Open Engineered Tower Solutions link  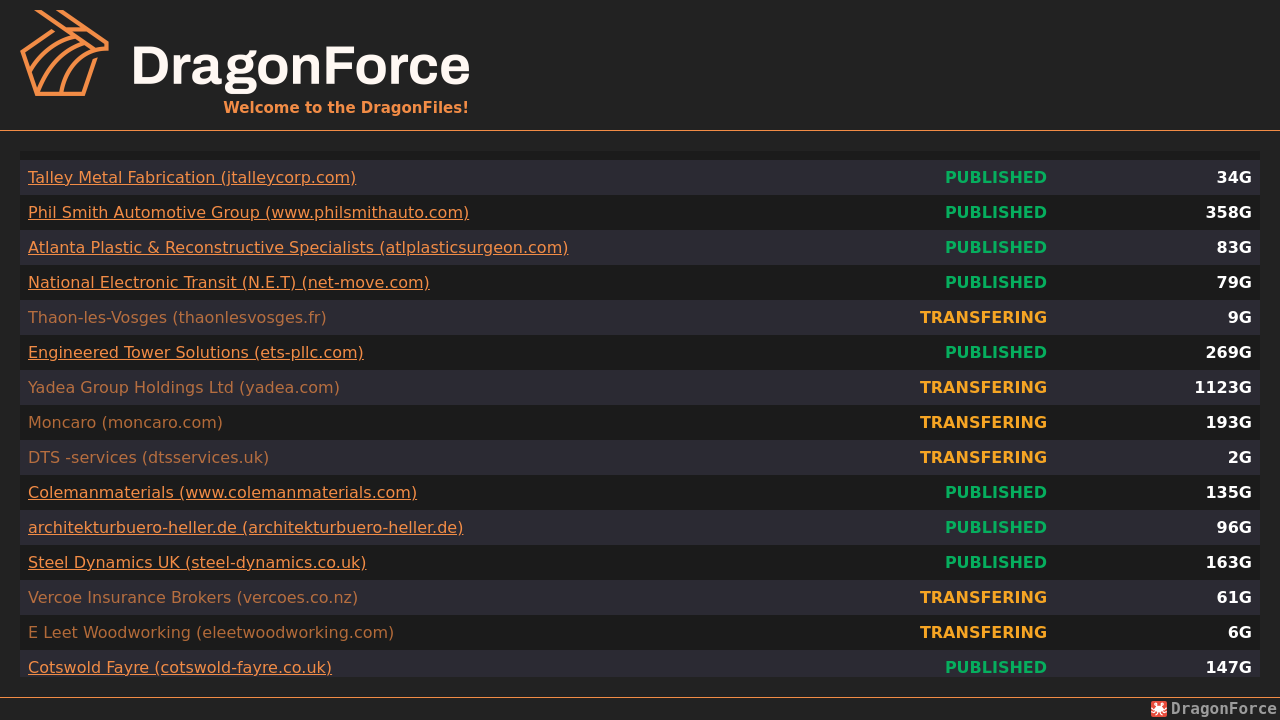tap(196, 352)
